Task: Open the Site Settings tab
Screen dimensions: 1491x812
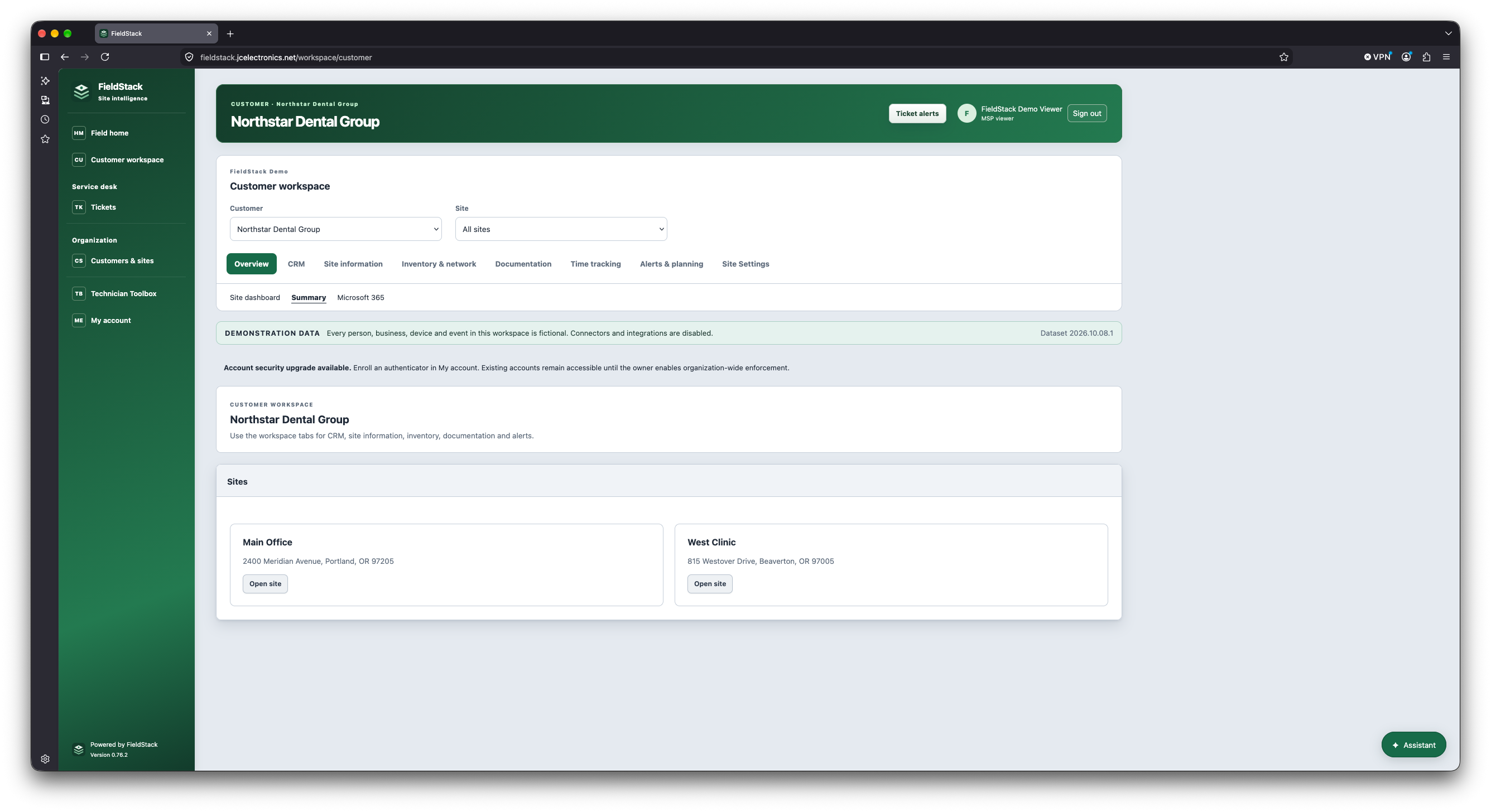Action: pos(746,264)
